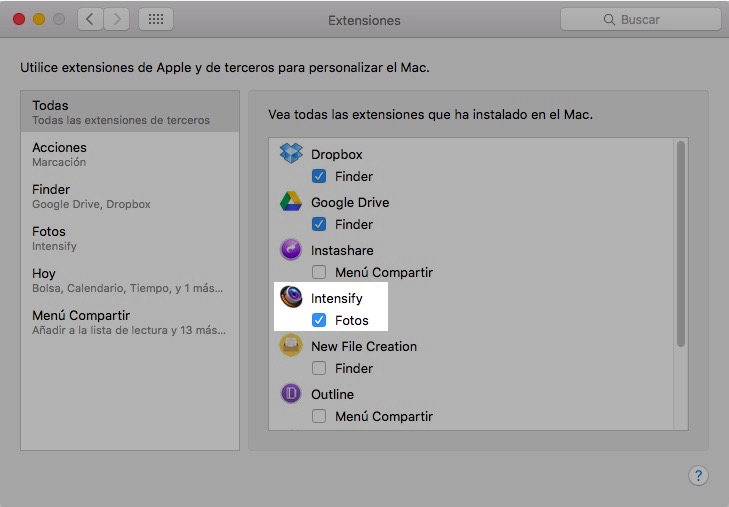Click the New File Creation label

pos(364,346)
